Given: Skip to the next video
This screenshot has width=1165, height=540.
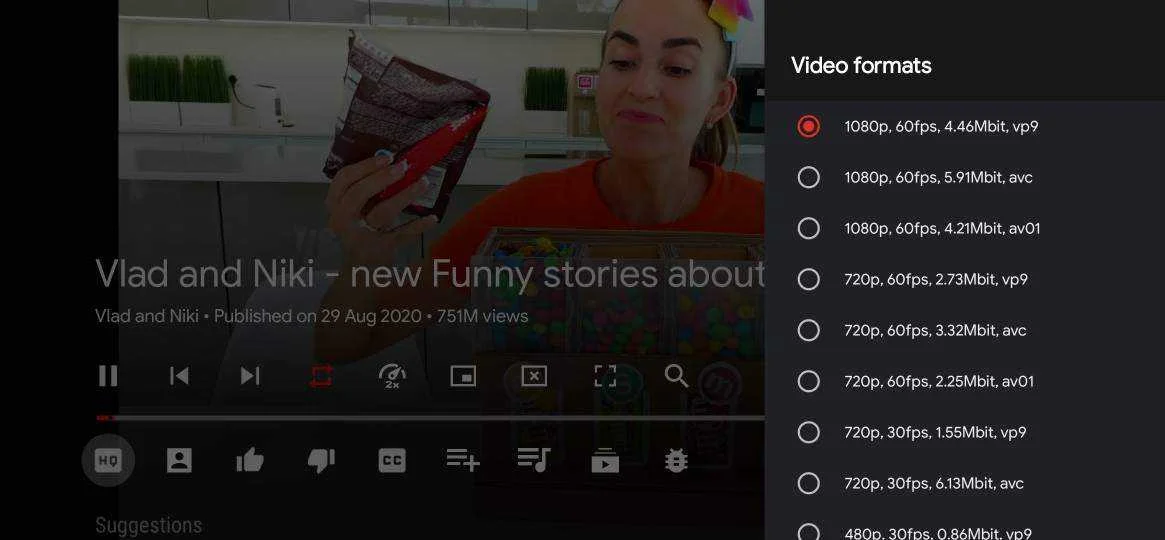Looking at the screenshot, I should (250, 376).
